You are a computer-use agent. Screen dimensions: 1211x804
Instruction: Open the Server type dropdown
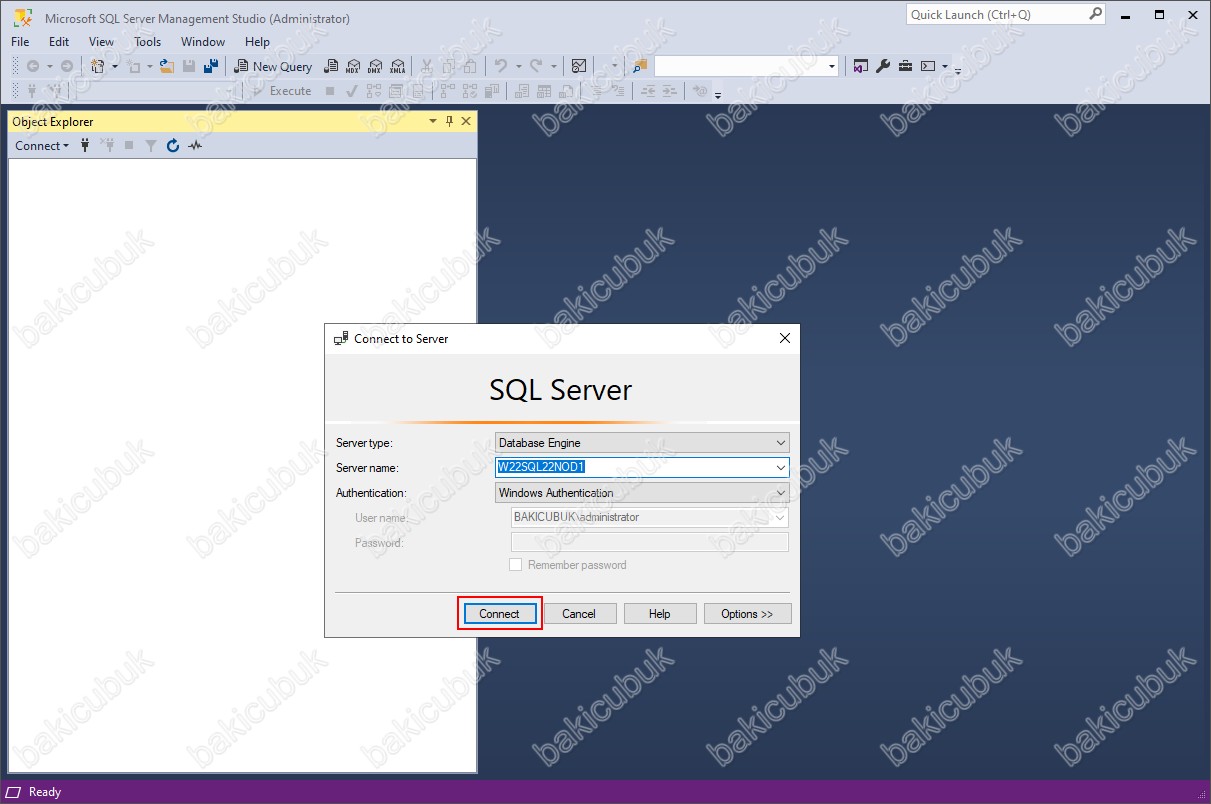(642, 442)
